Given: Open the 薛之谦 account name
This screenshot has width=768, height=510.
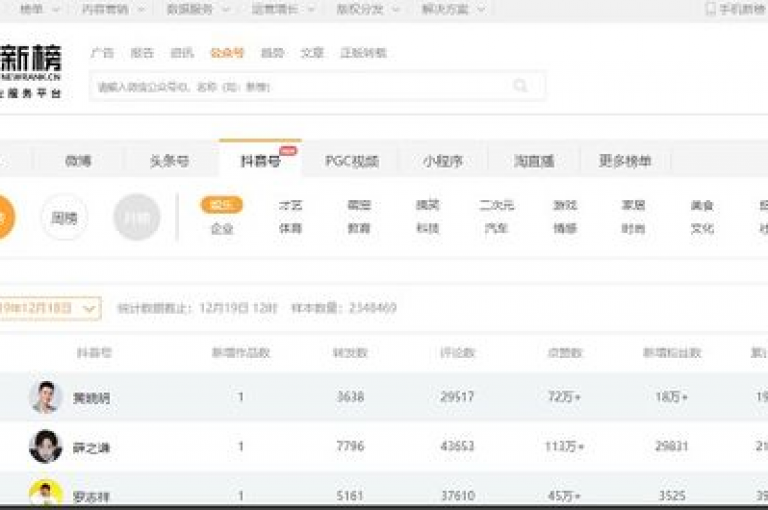Looking at the screenshot, I should click(92, 447).
